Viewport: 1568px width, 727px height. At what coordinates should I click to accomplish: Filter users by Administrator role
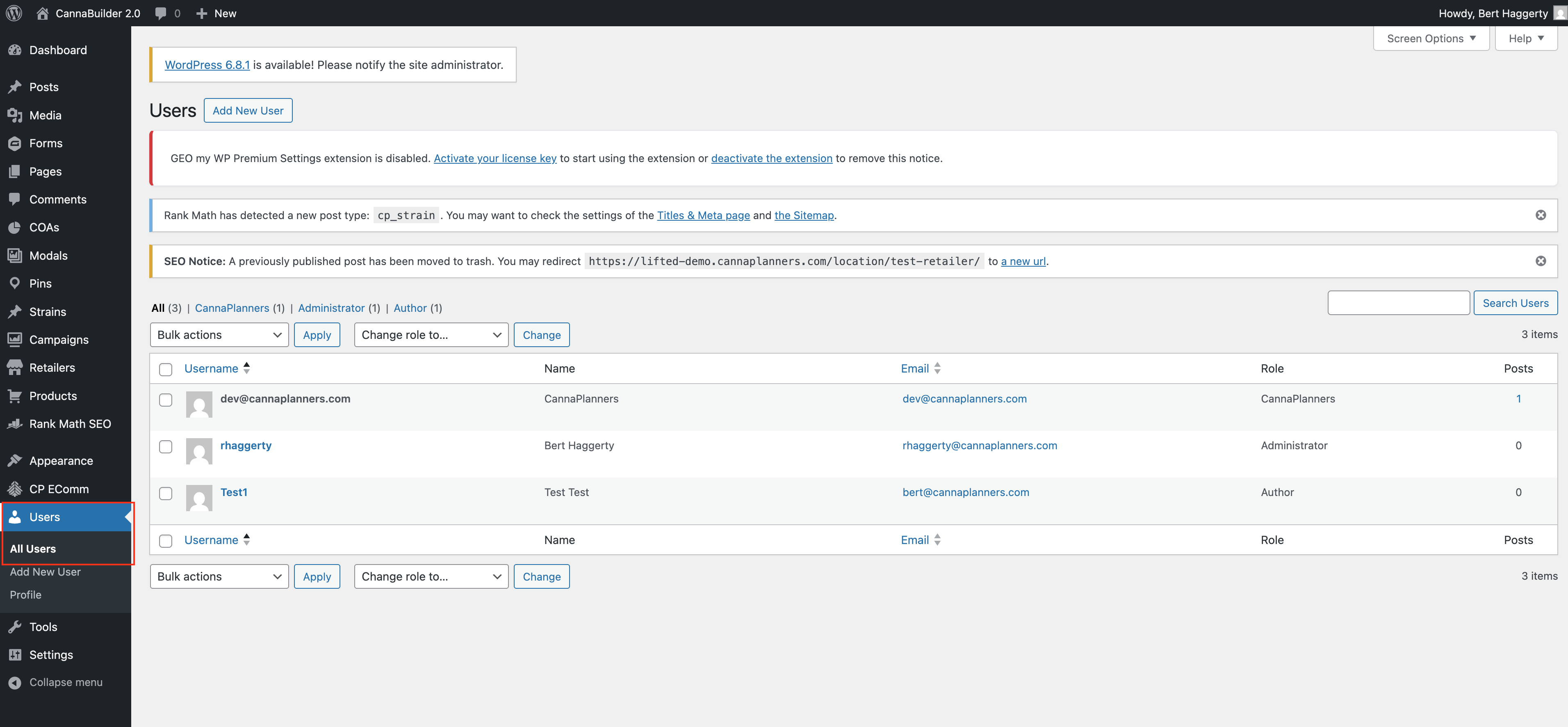pyautogui.click(x=331, y=308)
